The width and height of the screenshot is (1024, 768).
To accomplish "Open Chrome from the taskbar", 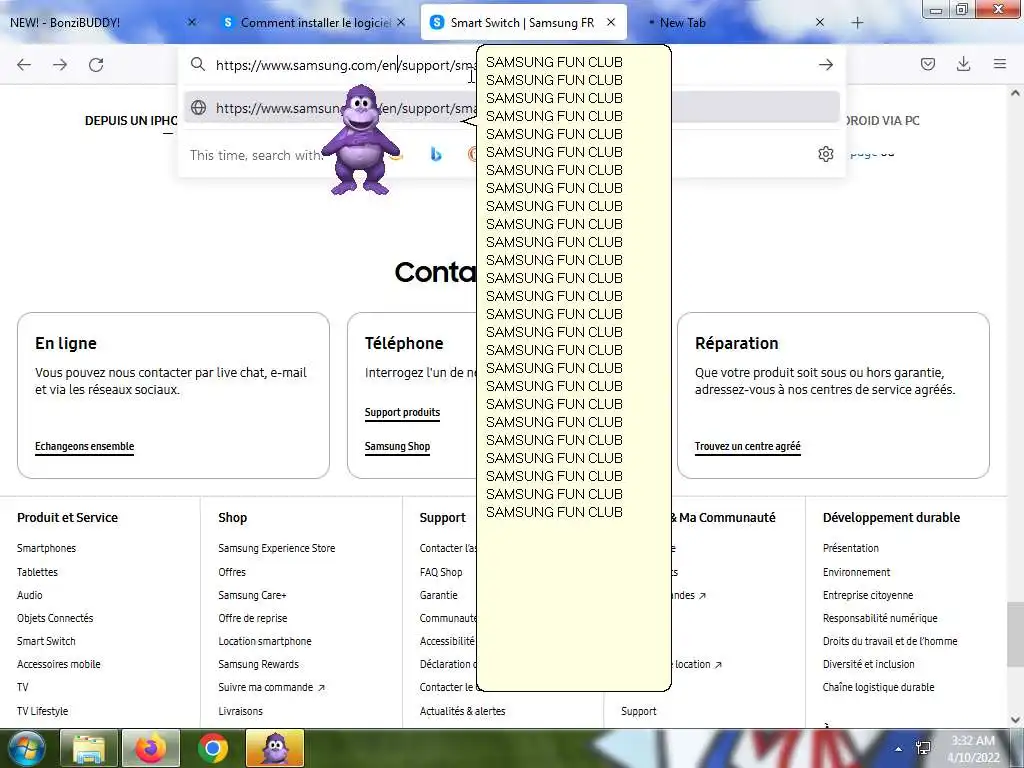I will (x=213, y=748).
